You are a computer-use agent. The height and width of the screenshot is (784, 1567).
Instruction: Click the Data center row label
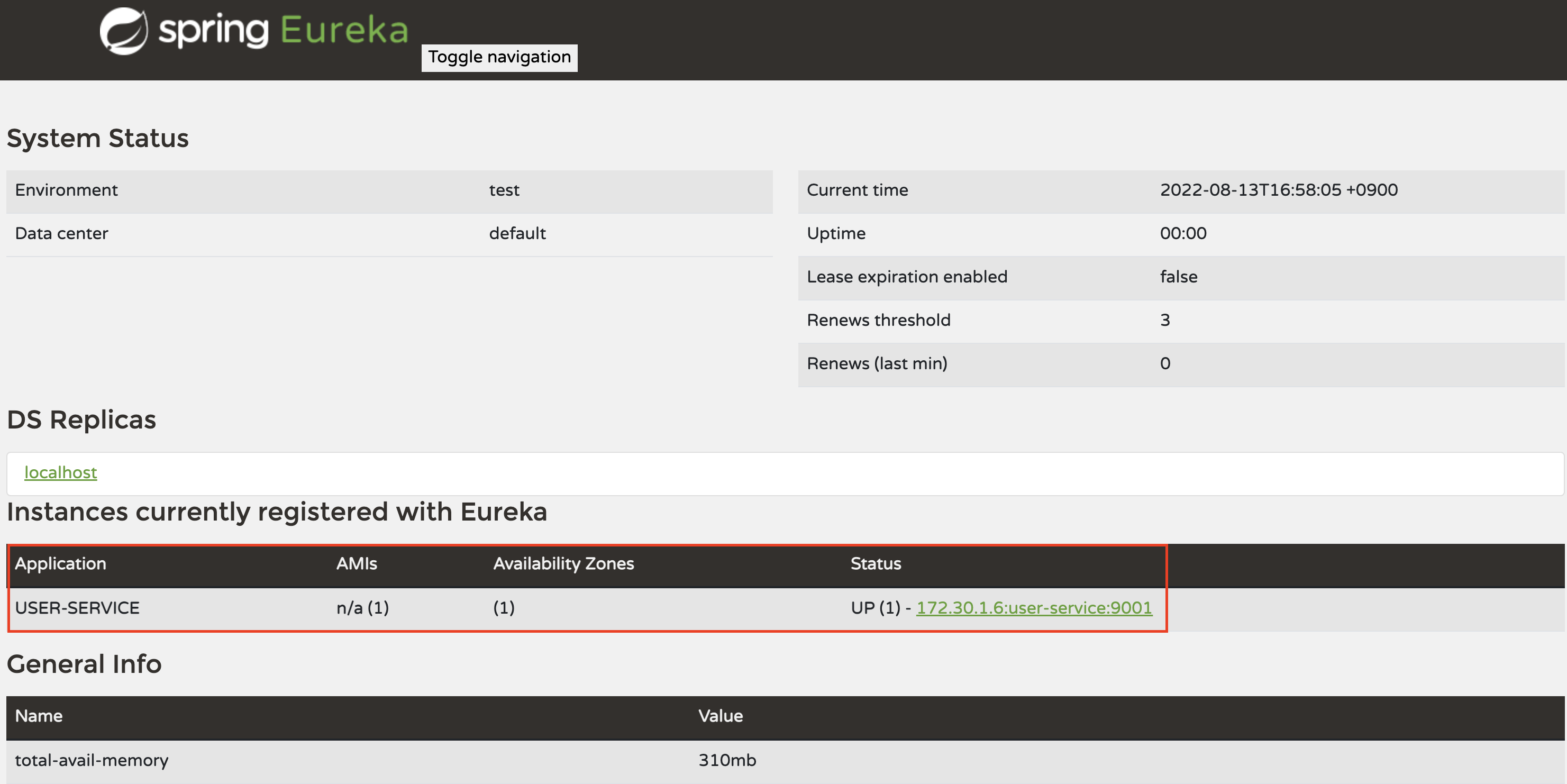coord(61,233)
